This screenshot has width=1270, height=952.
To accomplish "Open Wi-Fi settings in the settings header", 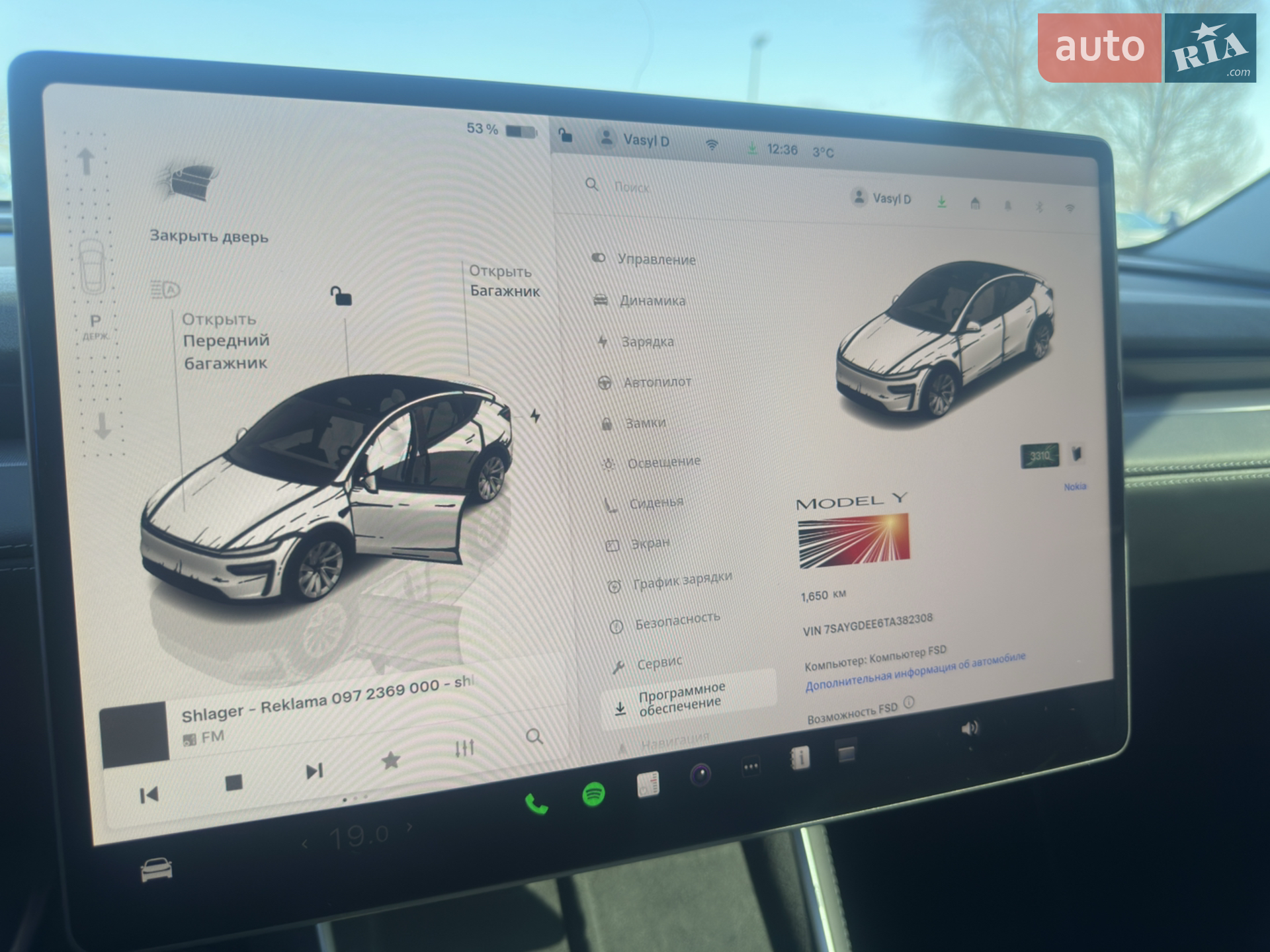I will (1070, 209).
